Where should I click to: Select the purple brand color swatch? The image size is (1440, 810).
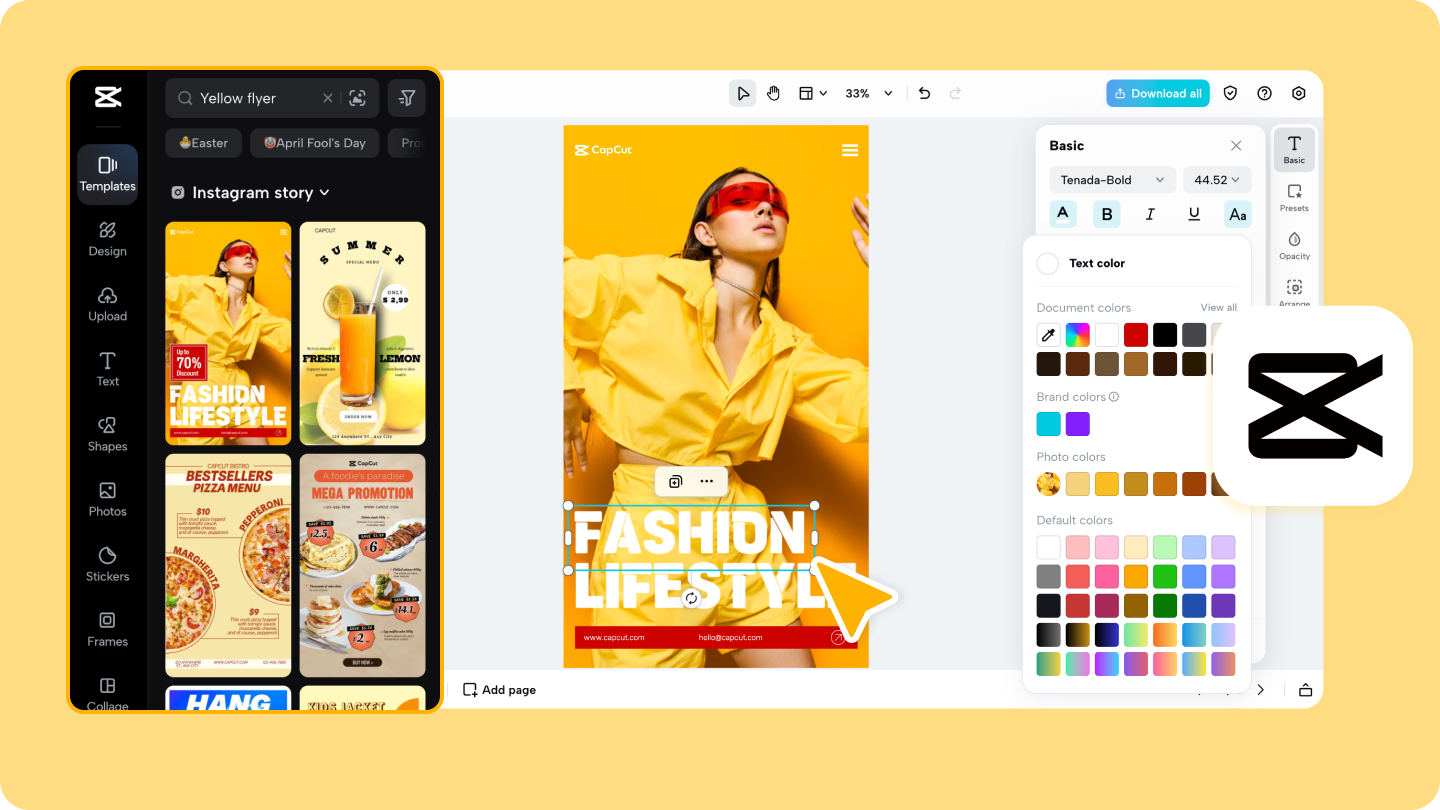pyautogui.click(x=1077, y=423)
